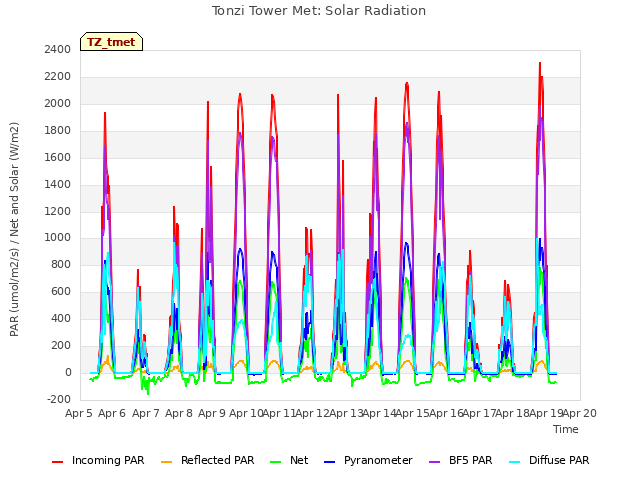This screenshot has height=480, width=640.
Task: Click the Apr 10 x-axis tick label
Action: click(x=246, y=413)
